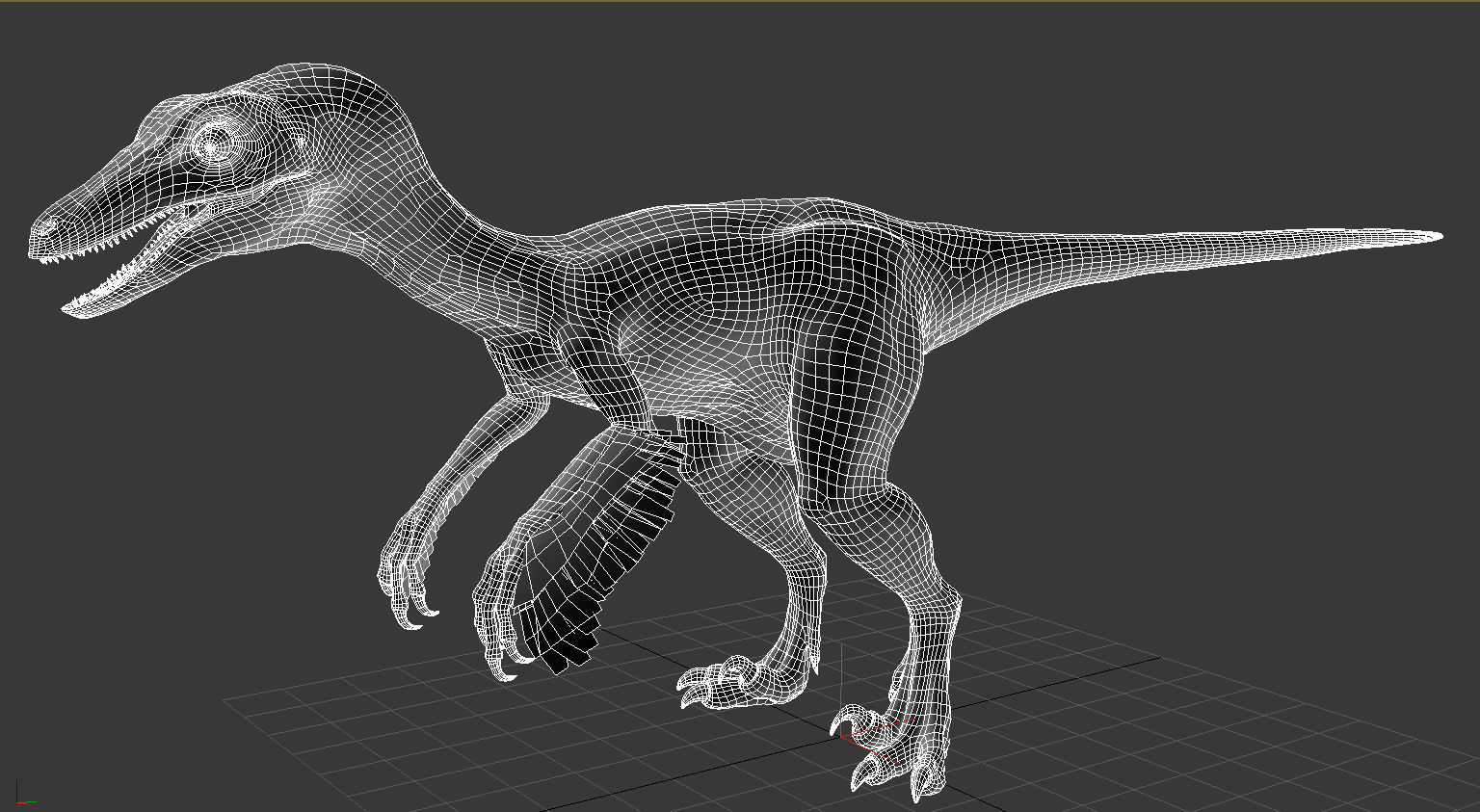Click the red X axis of the world tripod
This screenshot has height=812, width=1480.
point(26,805)
